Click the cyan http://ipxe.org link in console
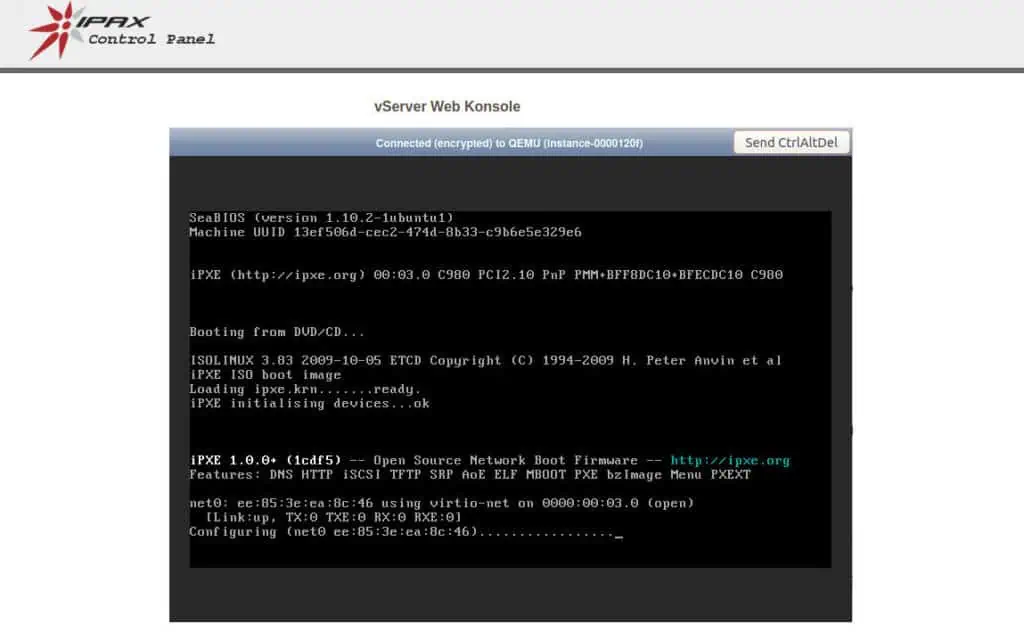Screen dimensions: 1024x632 [x=730, y=461]
